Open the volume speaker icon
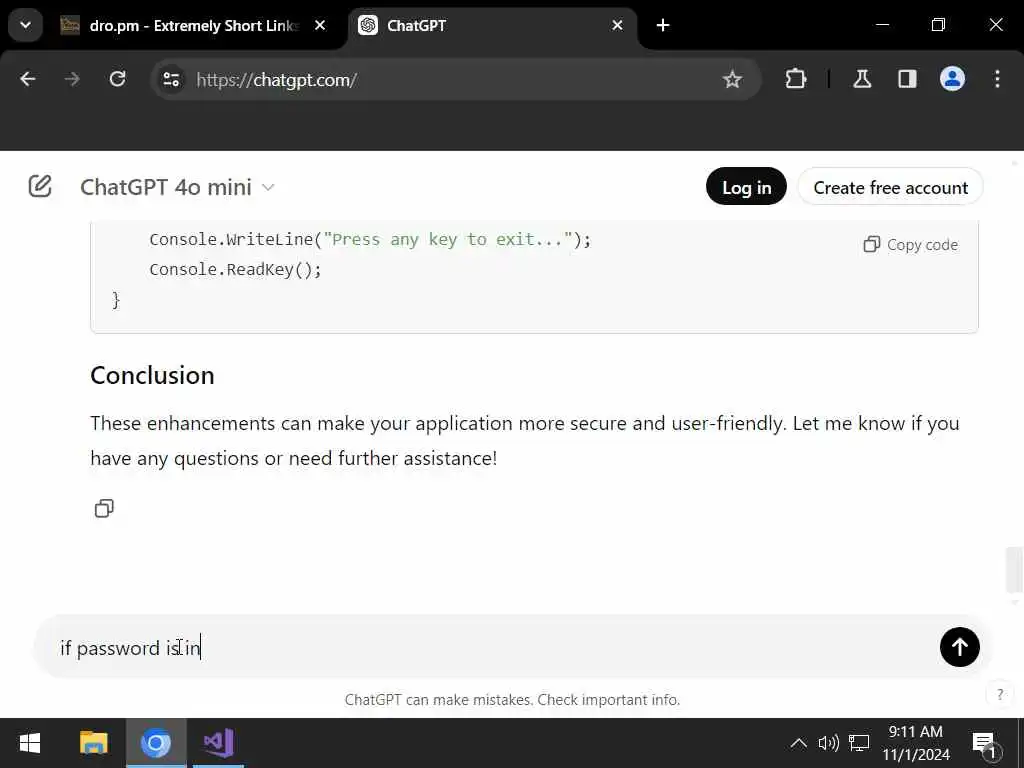 tap(828, 743)
